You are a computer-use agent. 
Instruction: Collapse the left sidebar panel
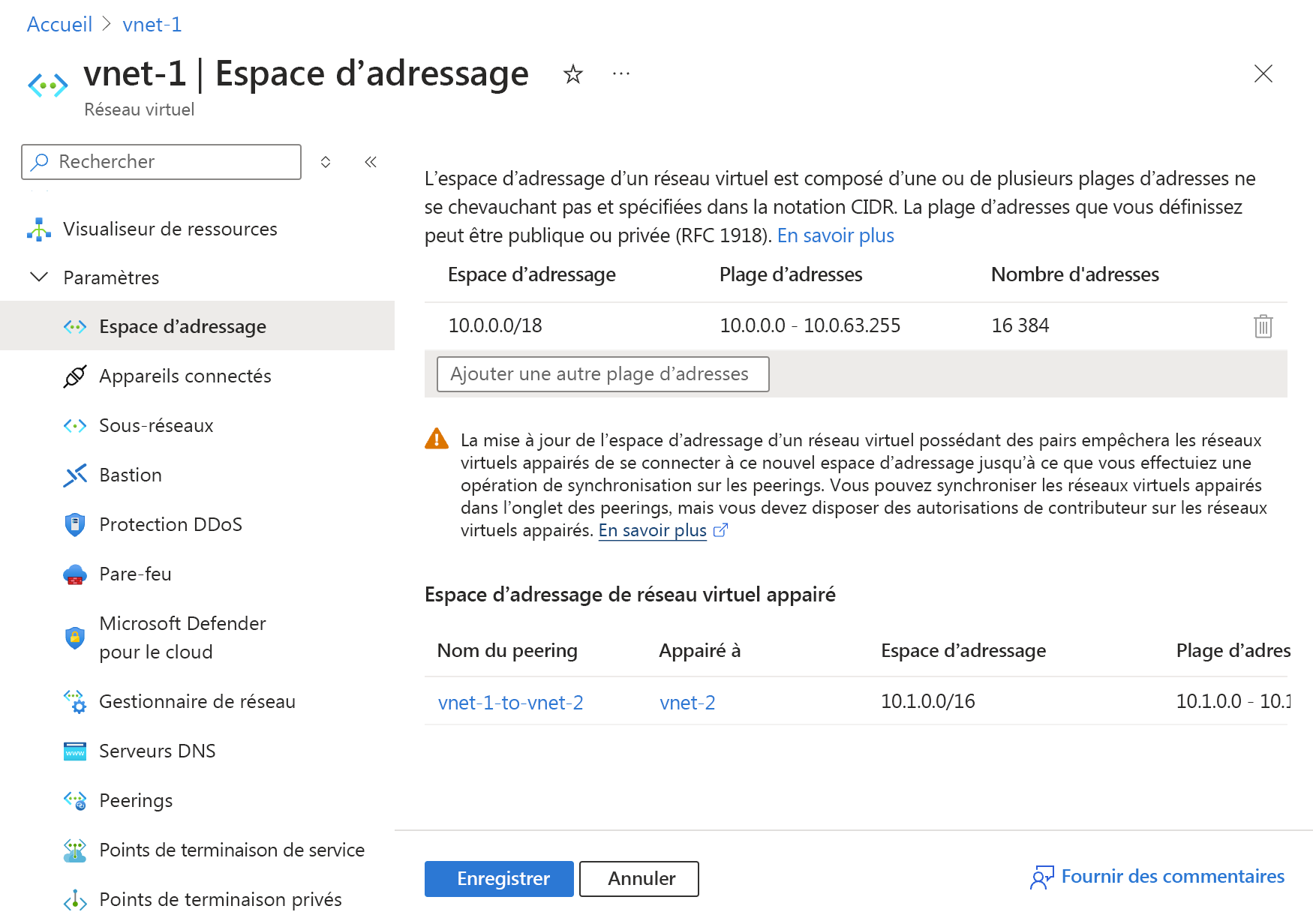370,161
